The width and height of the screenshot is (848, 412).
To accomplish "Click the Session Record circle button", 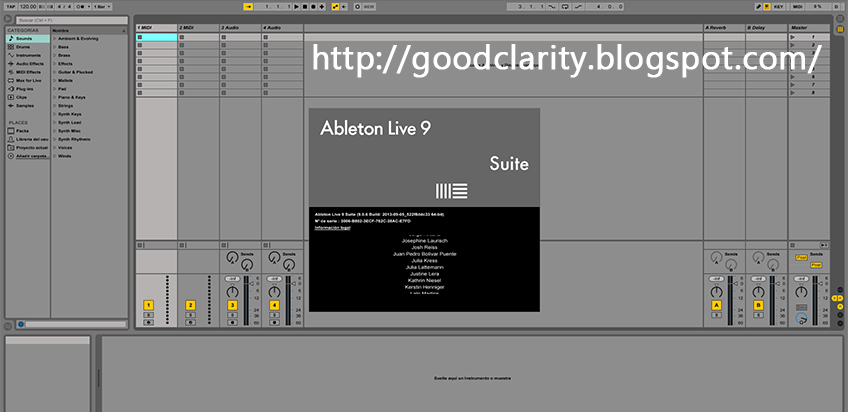I will tap(357, 6).
